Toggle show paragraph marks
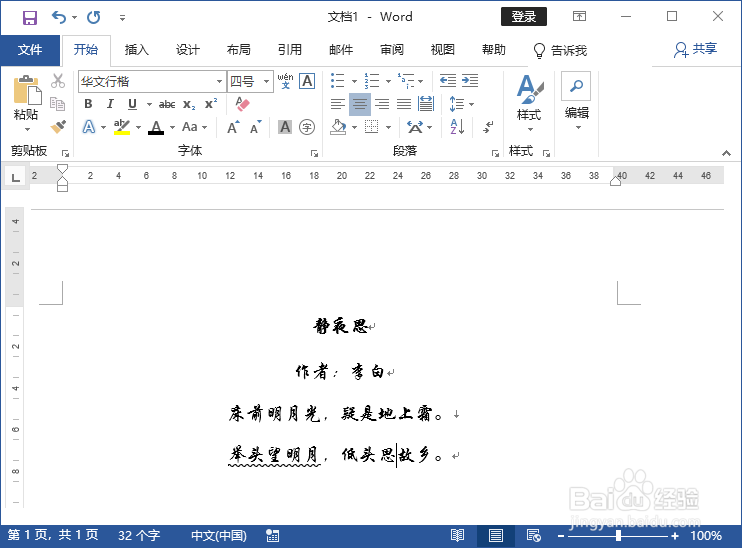 [488, 127]
